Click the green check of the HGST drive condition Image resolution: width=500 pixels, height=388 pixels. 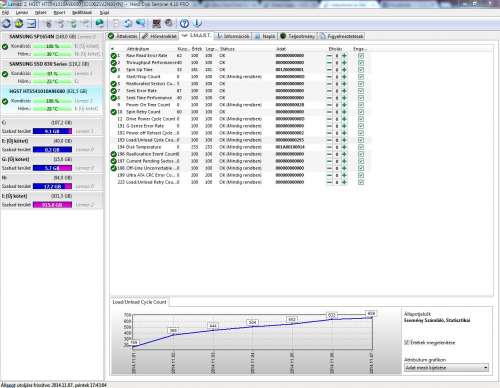click(x=5, y=101)
